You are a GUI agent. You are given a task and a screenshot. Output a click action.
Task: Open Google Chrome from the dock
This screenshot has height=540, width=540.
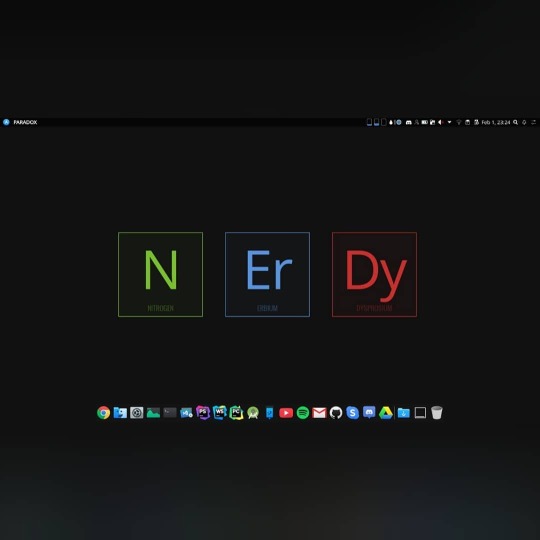[x=103, y=413]
